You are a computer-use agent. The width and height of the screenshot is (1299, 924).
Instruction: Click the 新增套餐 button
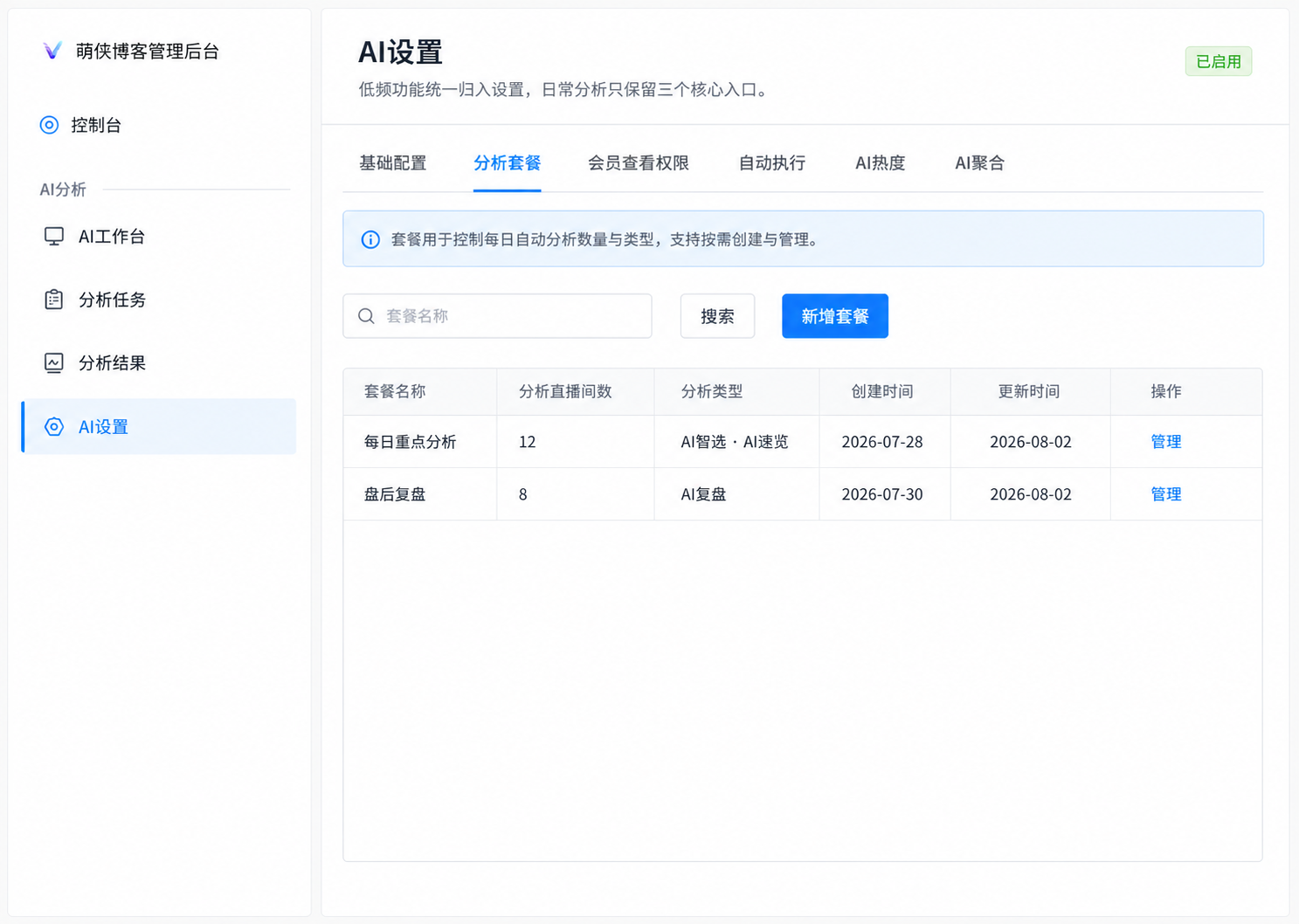tap(835, 316)
